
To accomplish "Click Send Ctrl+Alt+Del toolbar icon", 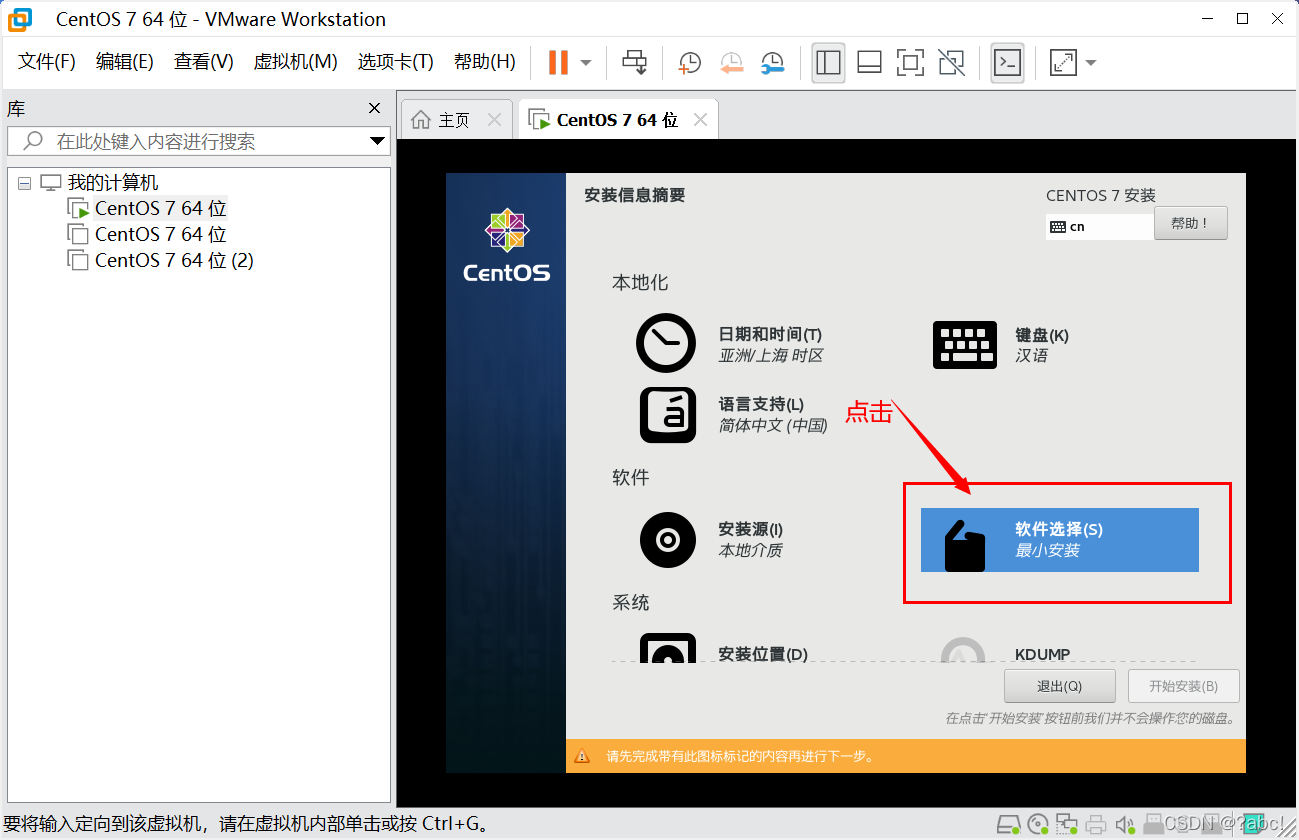I will pyautogui.click(x=635, y=62).
